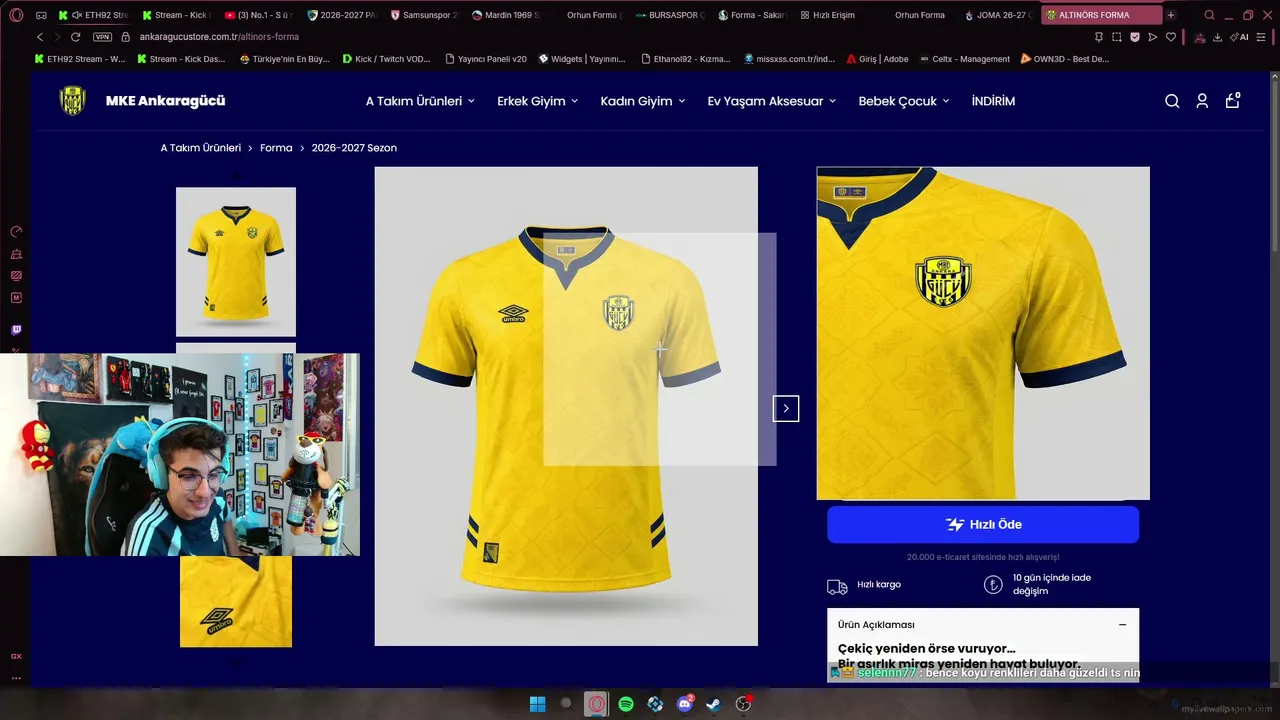Open the Celtx - Management bookmark

click(965, 59)
